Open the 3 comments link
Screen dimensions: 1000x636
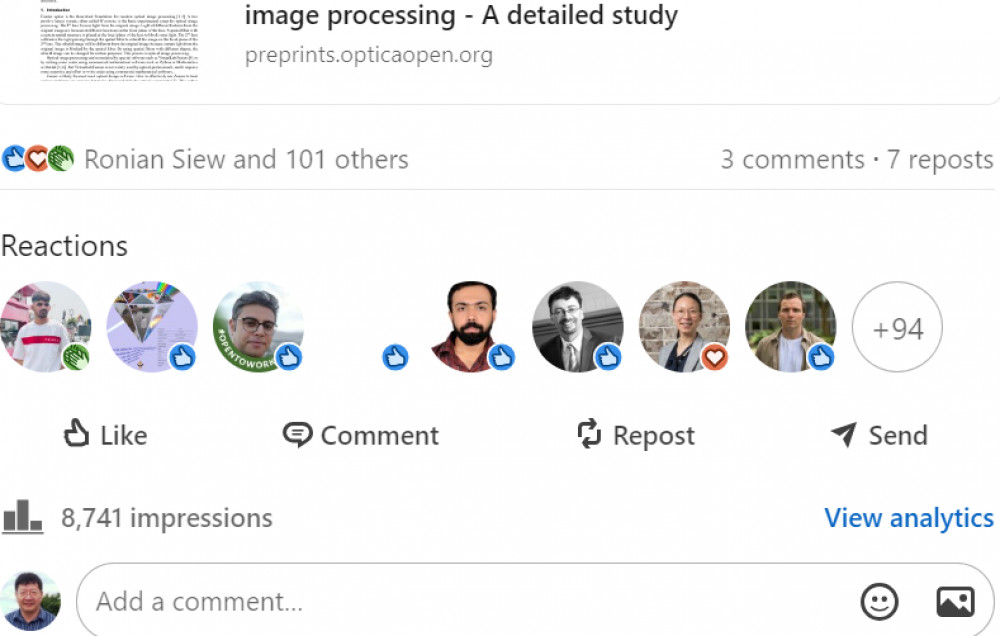792,159
